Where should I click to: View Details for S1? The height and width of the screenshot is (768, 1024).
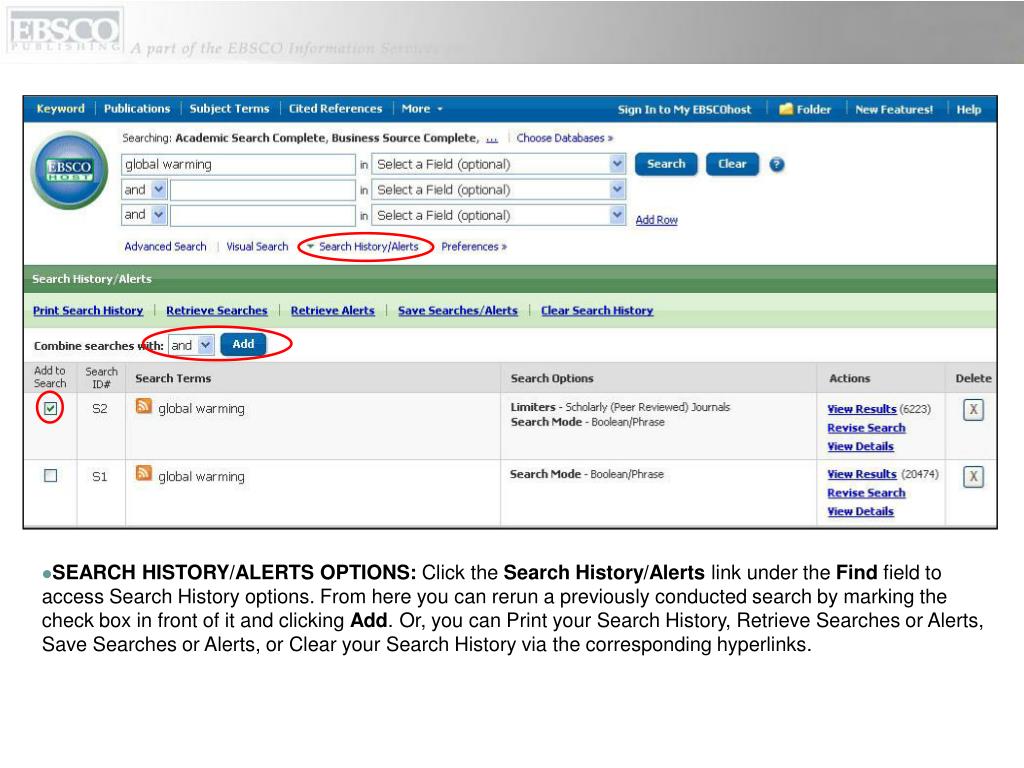pyautogui.click(x=860, y=512)
